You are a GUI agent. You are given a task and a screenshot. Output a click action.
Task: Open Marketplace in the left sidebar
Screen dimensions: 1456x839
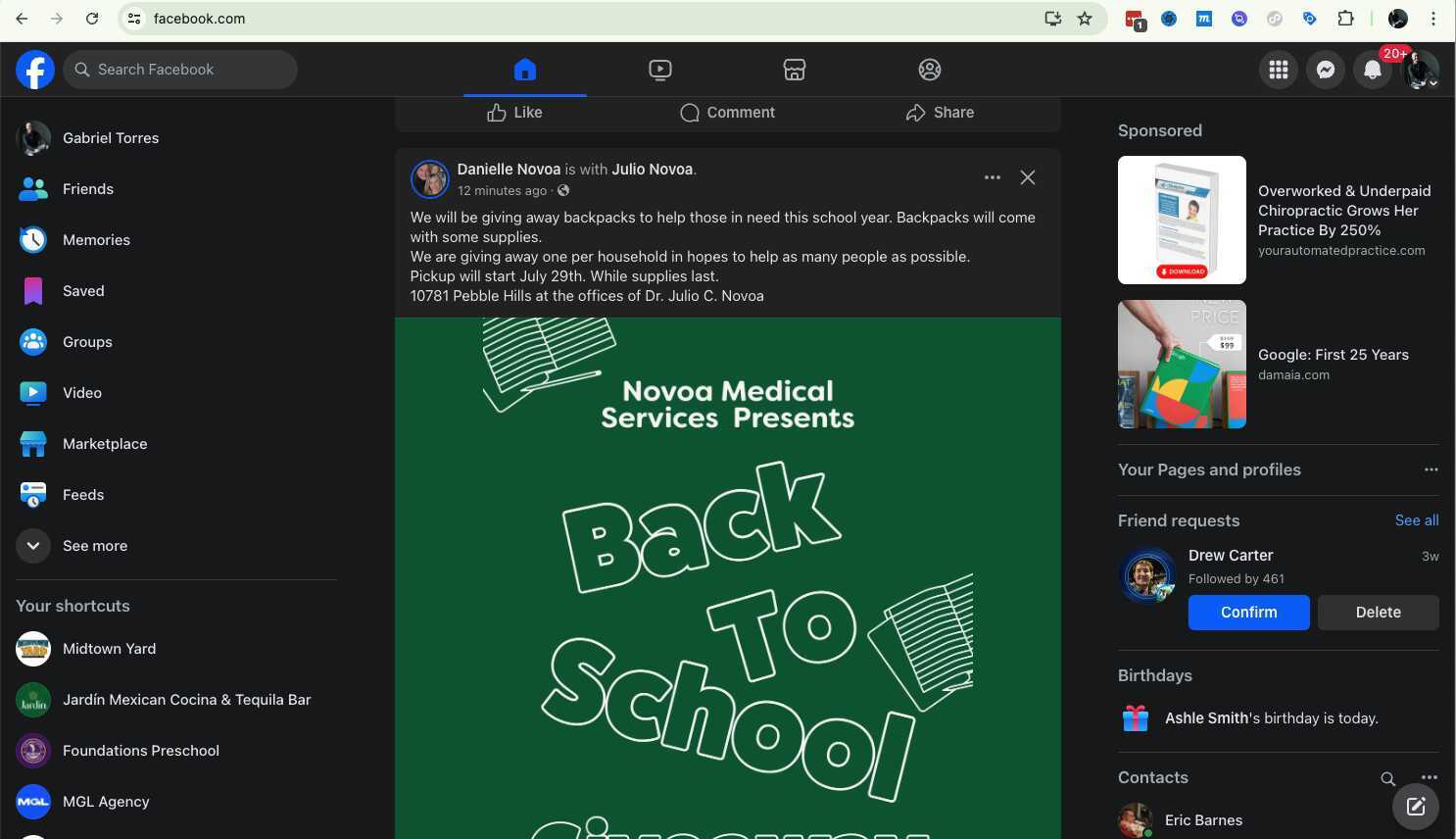(x=176, y=444)
